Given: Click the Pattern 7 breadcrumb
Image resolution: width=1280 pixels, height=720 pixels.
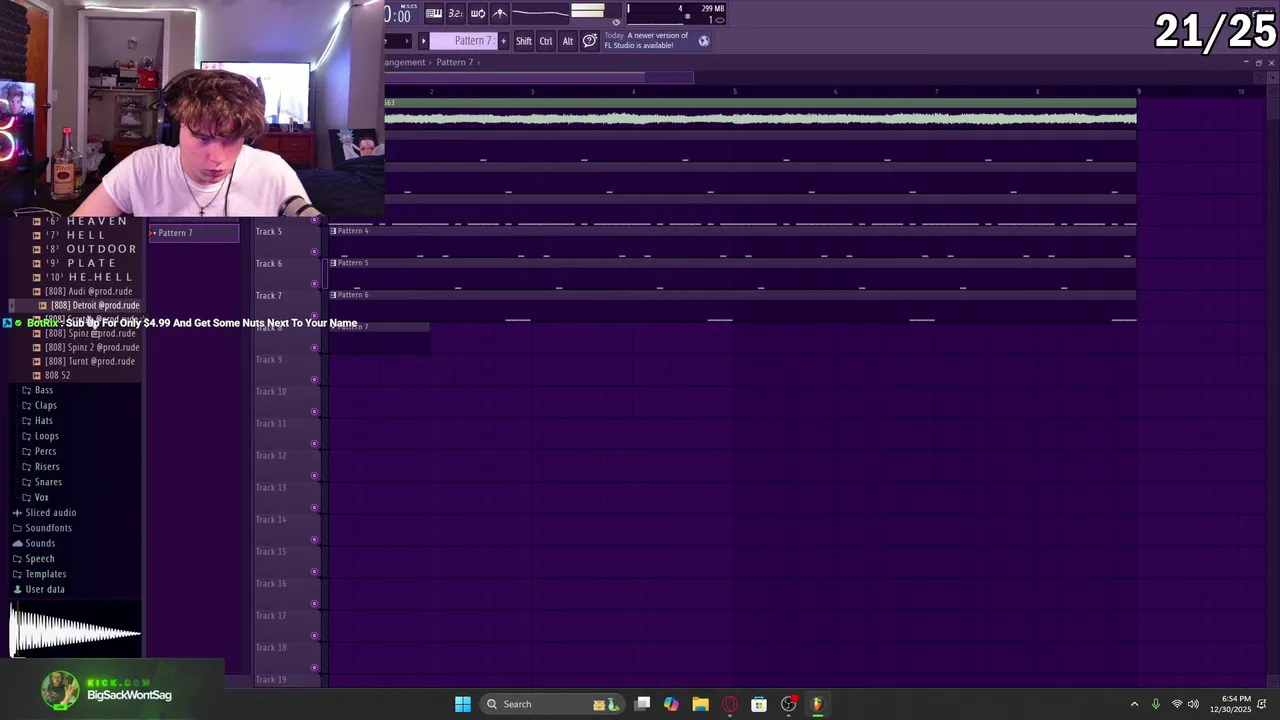Looking at the screenshot, I should click(x=454, y=62).
